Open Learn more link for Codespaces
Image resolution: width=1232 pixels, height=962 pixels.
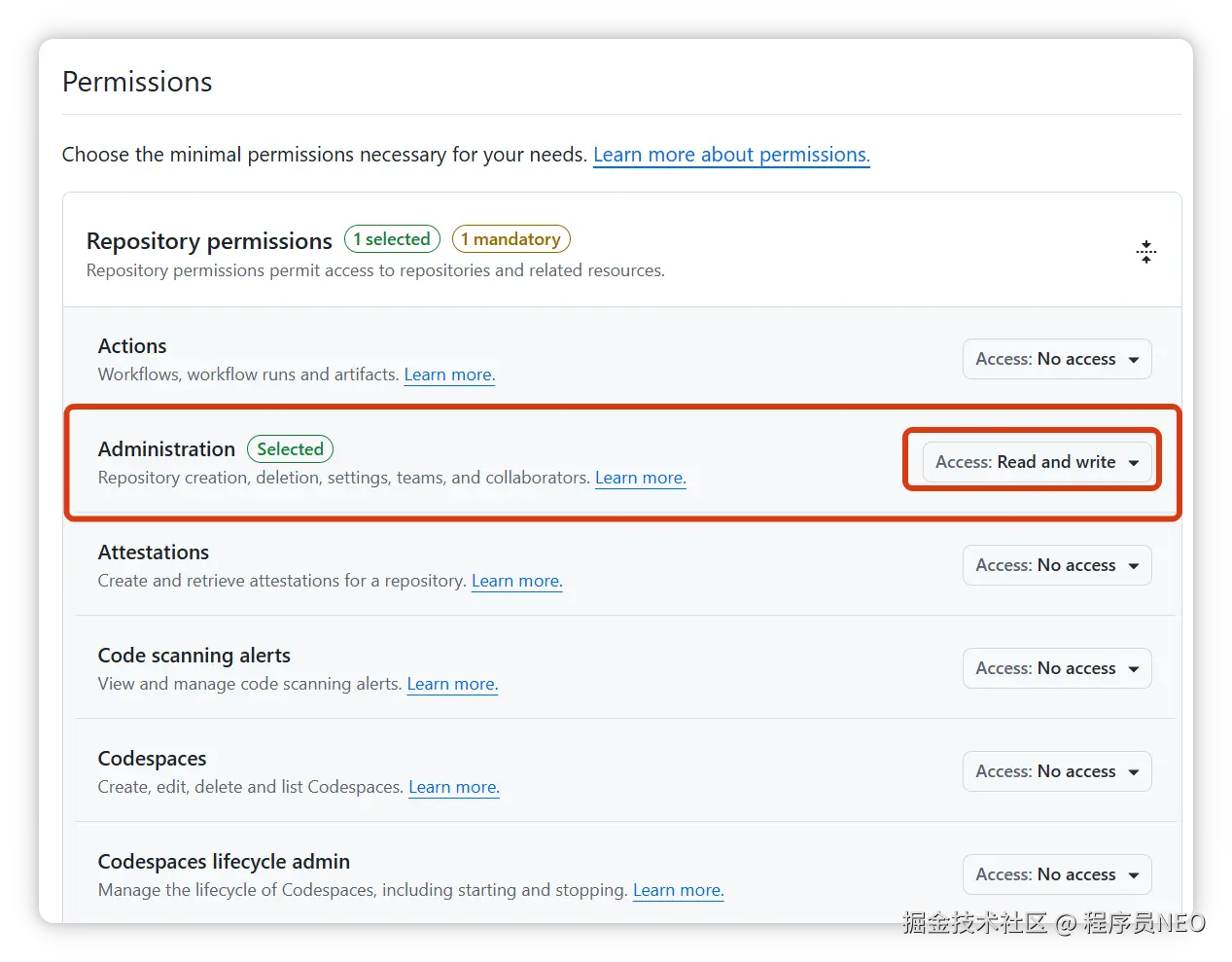click(x=453, y=787)
